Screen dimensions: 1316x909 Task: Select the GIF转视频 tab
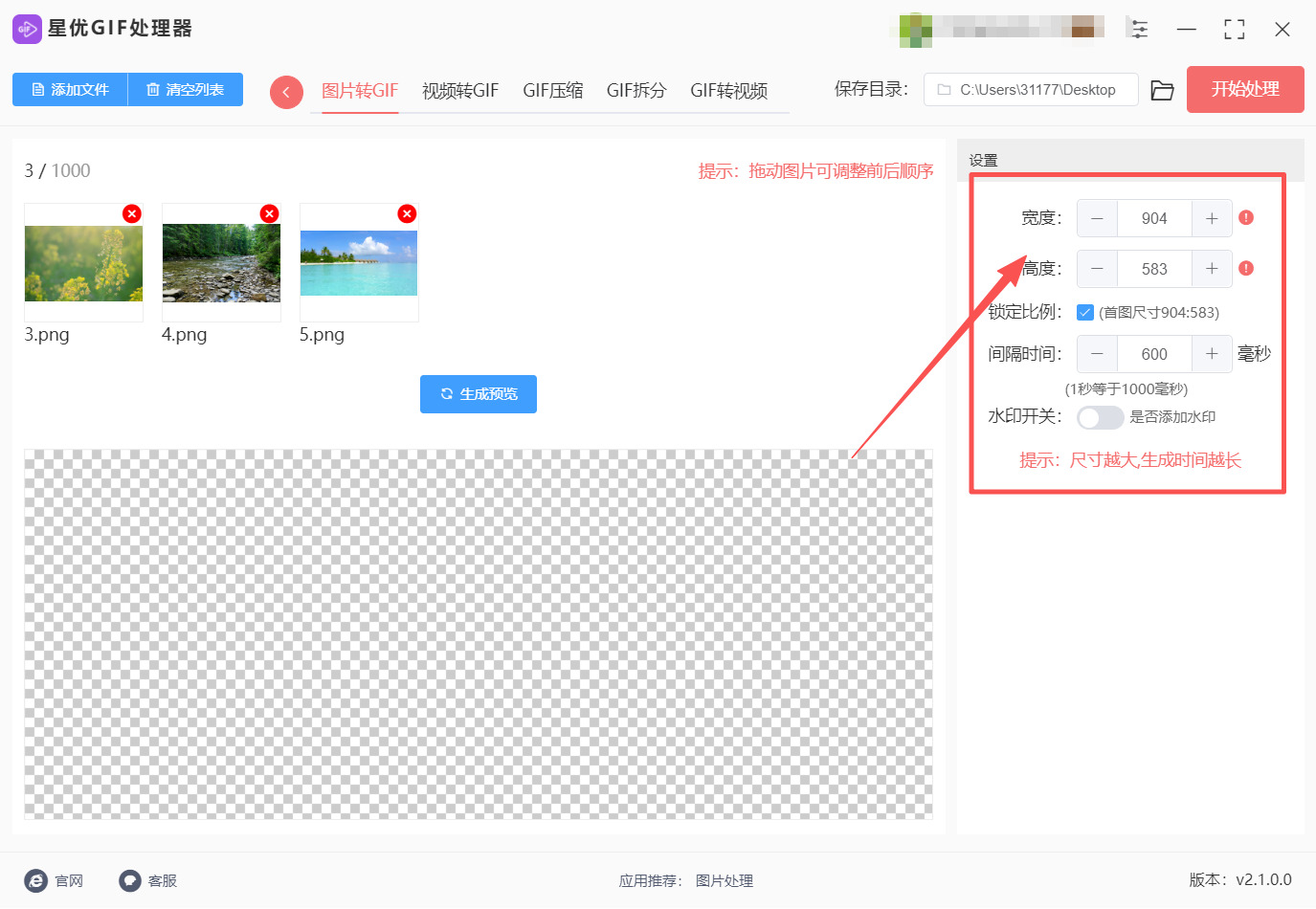point(729,91)
